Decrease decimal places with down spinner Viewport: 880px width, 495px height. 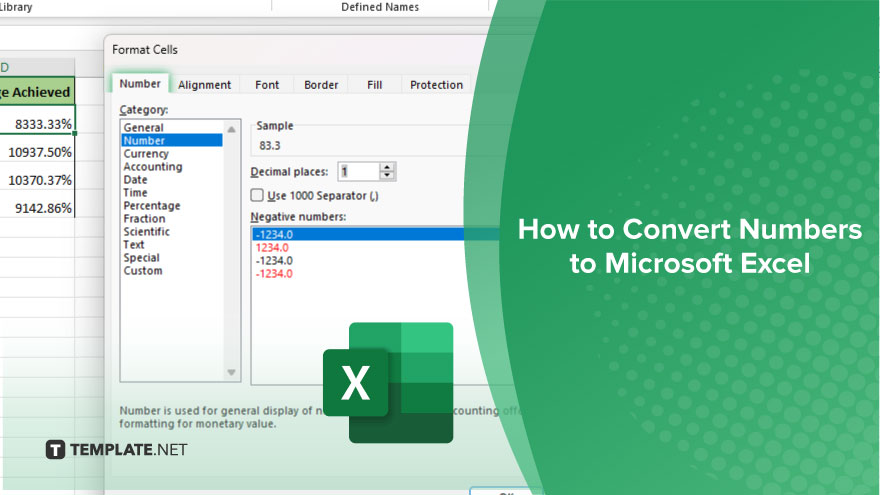387,176
